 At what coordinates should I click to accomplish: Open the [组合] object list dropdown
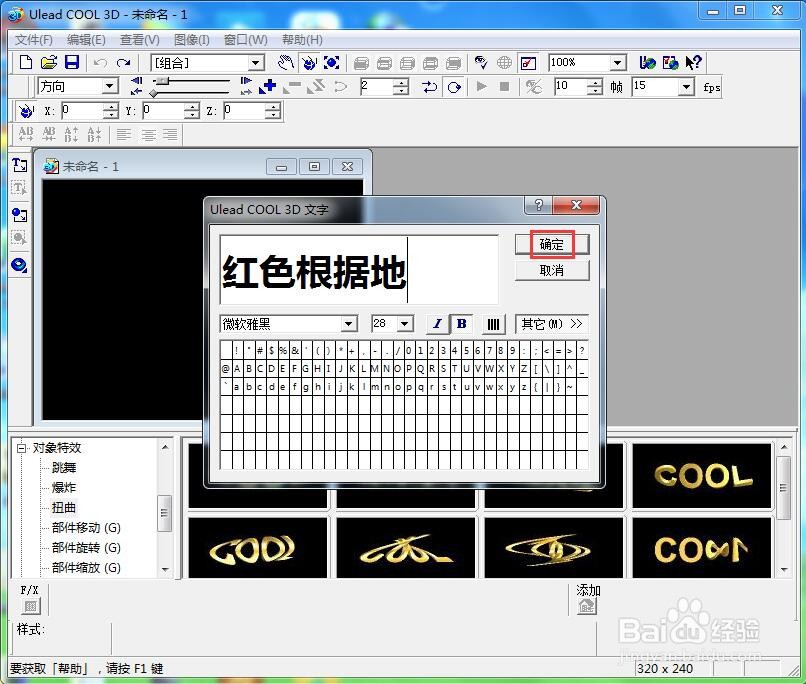[255, 63]
